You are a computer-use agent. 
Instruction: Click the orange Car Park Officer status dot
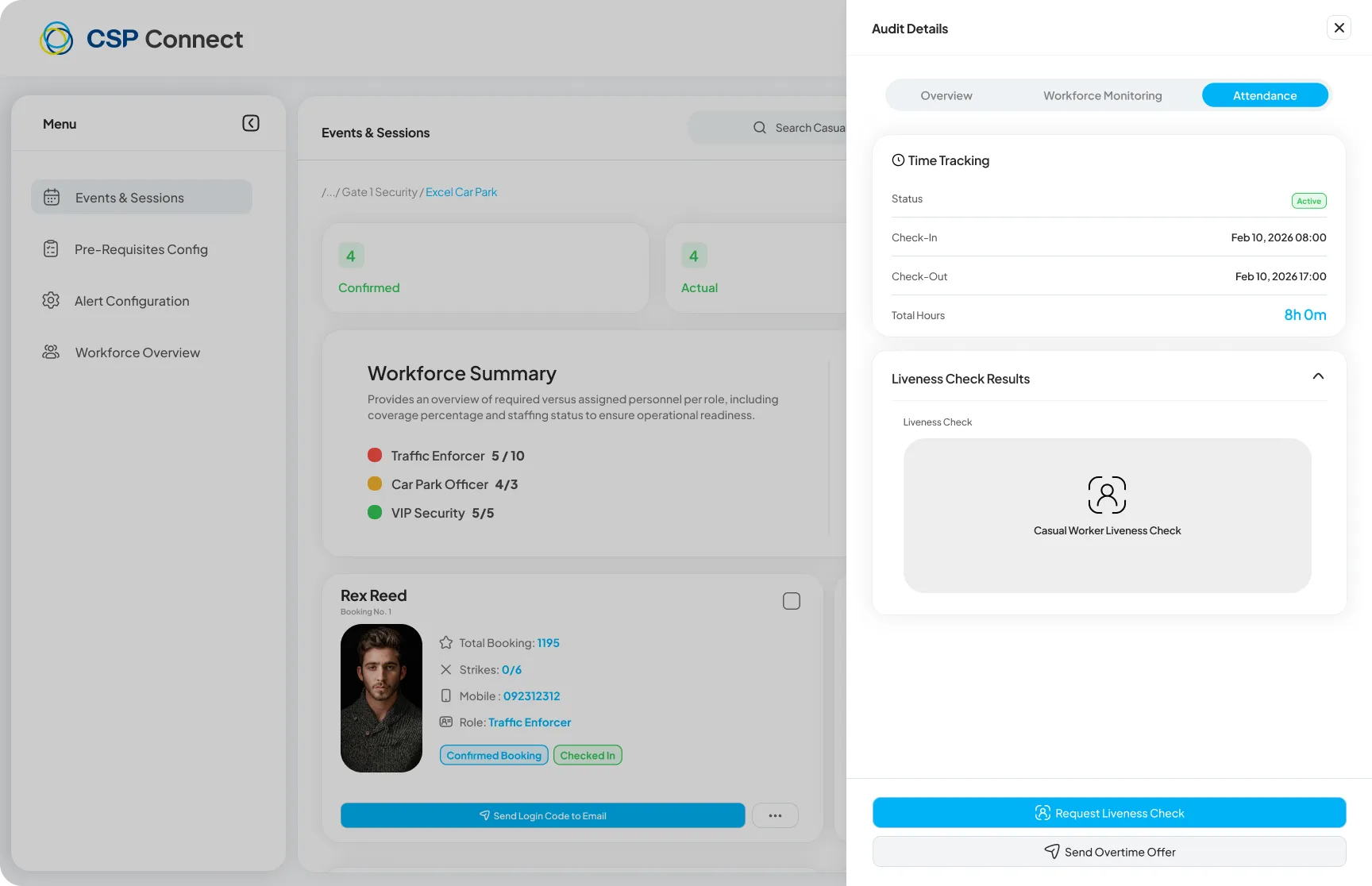(x=375, y=483)
